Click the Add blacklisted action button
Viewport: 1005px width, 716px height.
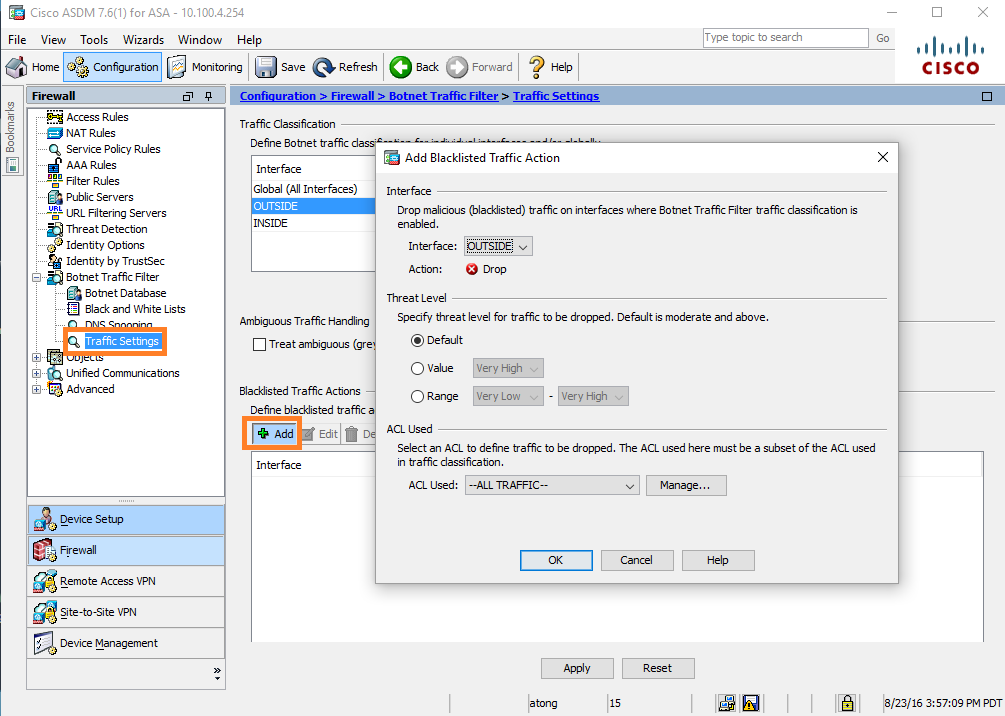click(275, 434)
